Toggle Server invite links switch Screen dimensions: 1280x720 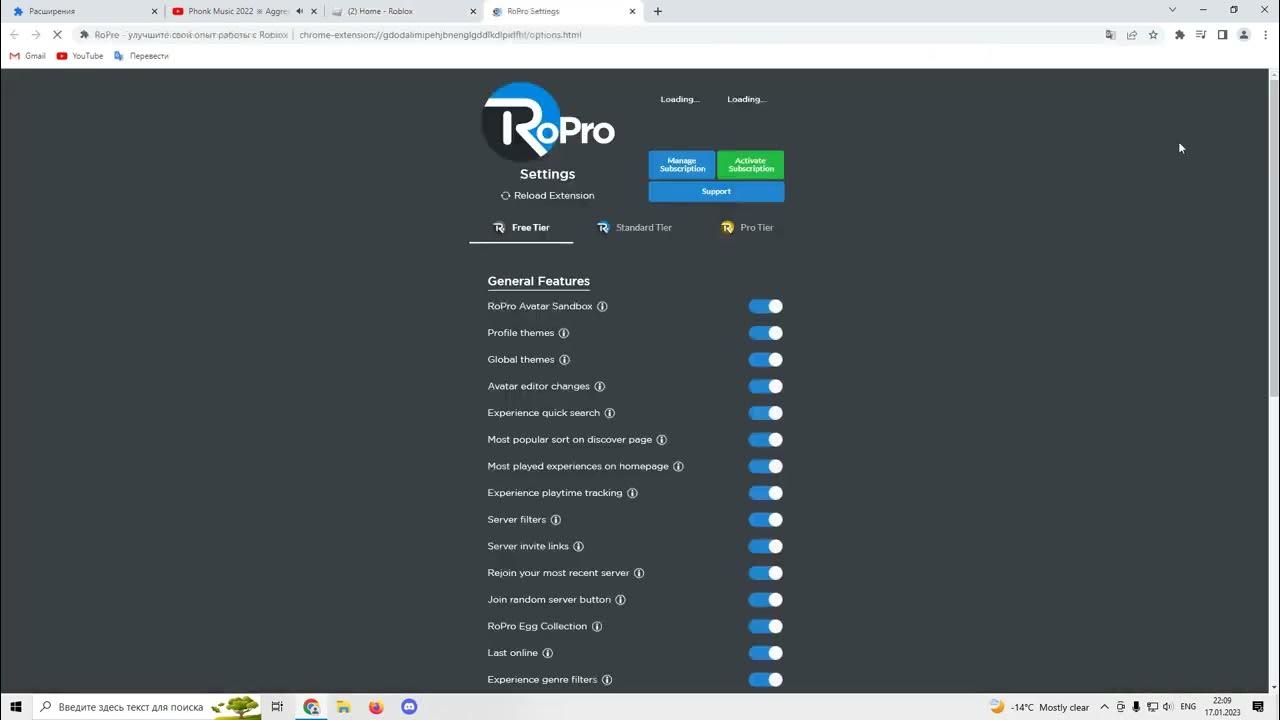point(766,547)
